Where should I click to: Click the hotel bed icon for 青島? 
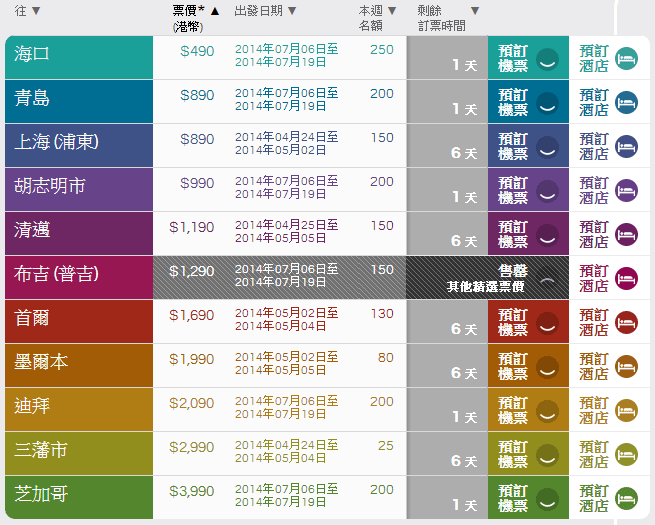[626, 102]
